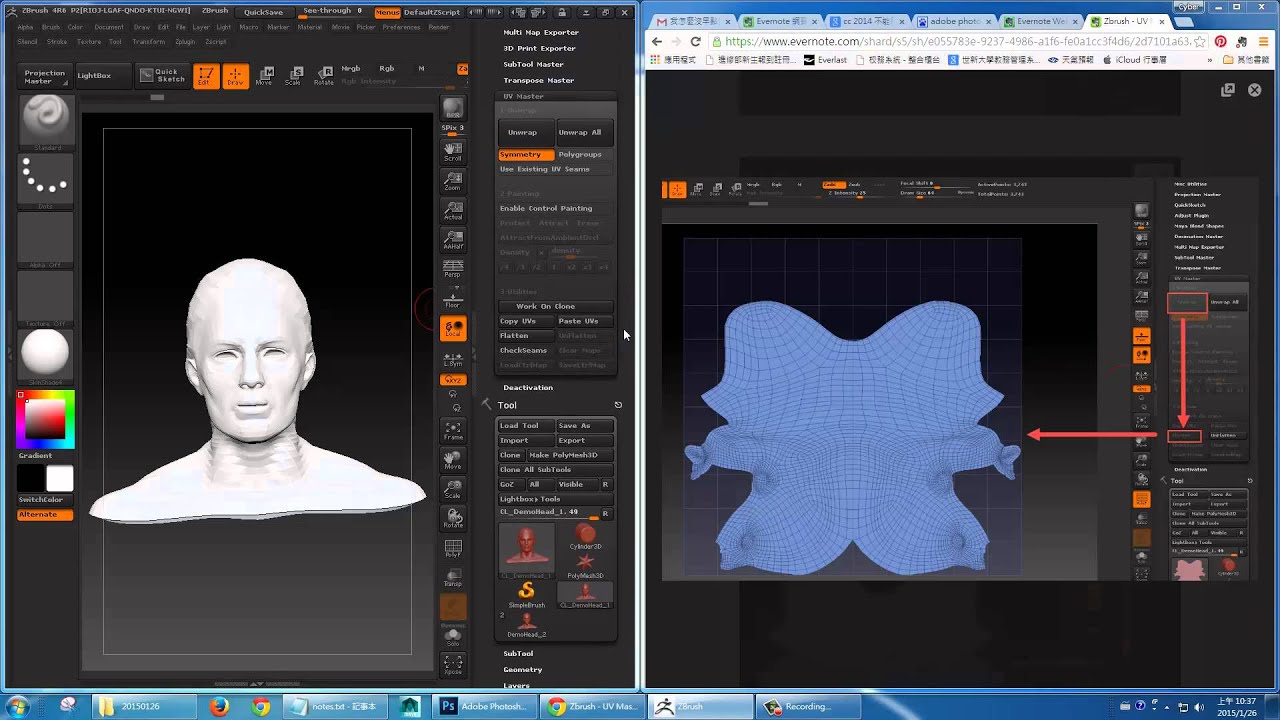Select the Zoom canvas icon
The height and width of the screenshot is (720, 1280).
pyautogui.click(x=453, y=180)
